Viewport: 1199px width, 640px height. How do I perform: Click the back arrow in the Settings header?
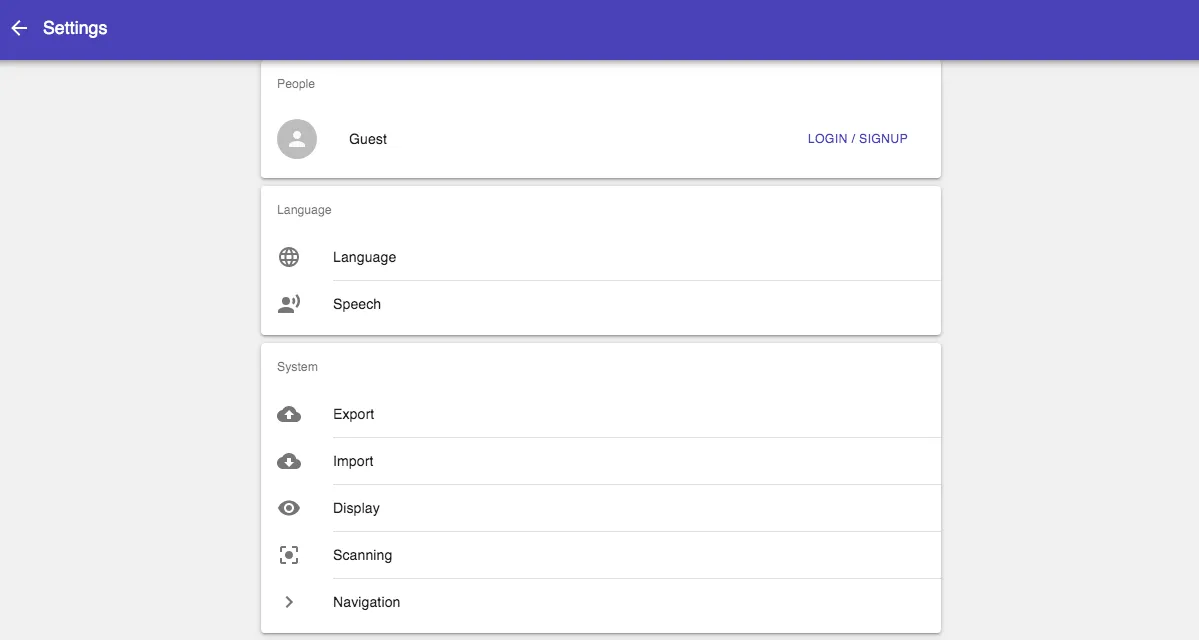pyautogui.click(x=19, y=28)
